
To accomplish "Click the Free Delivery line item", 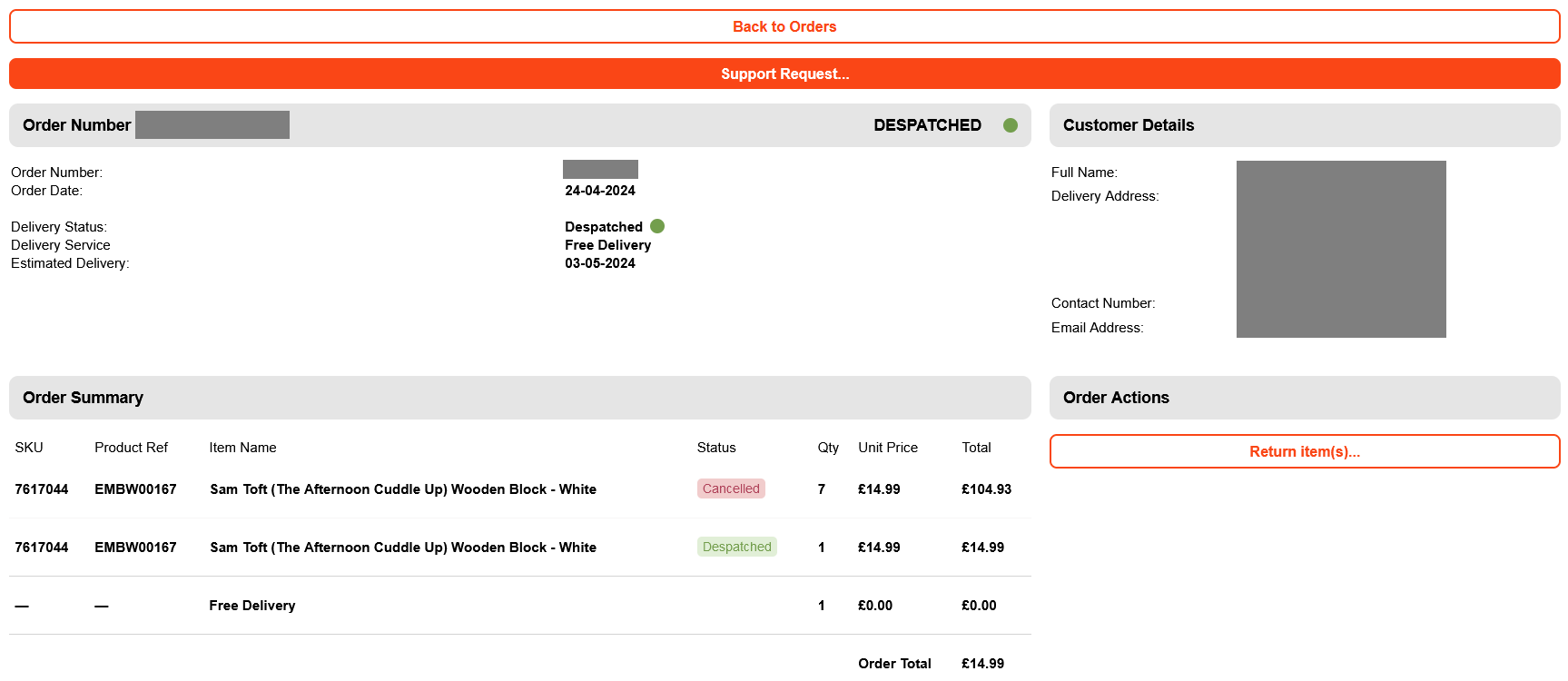I will pyautogui.click(x=252, y=606).
